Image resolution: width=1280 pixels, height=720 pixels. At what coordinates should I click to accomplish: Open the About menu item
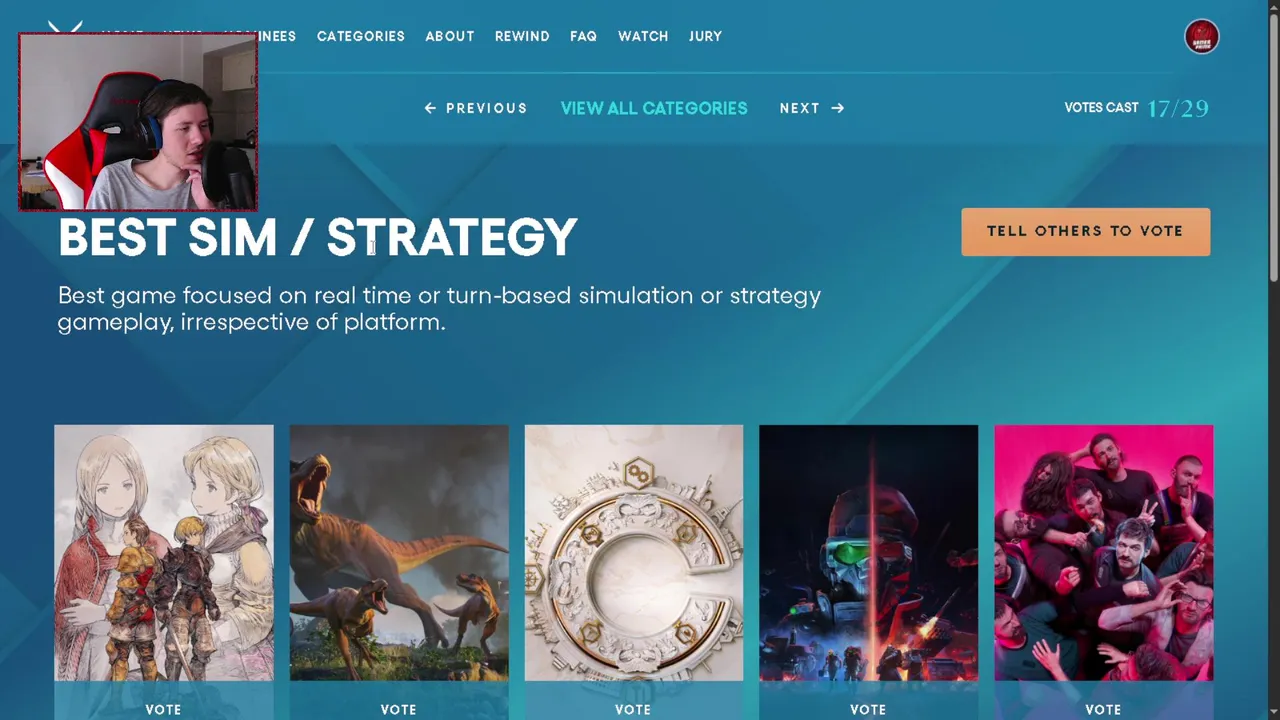pos(450,36)
